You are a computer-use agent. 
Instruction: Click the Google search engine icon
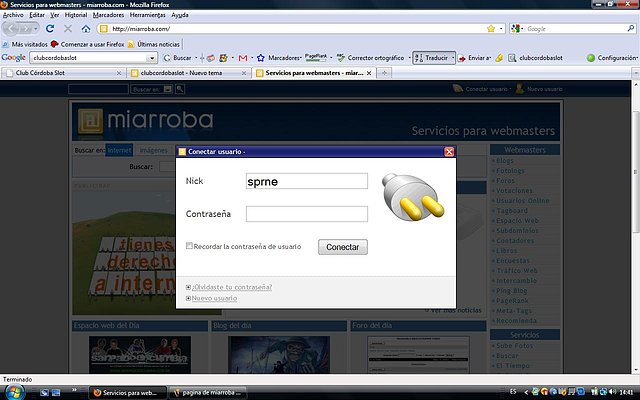515,29
